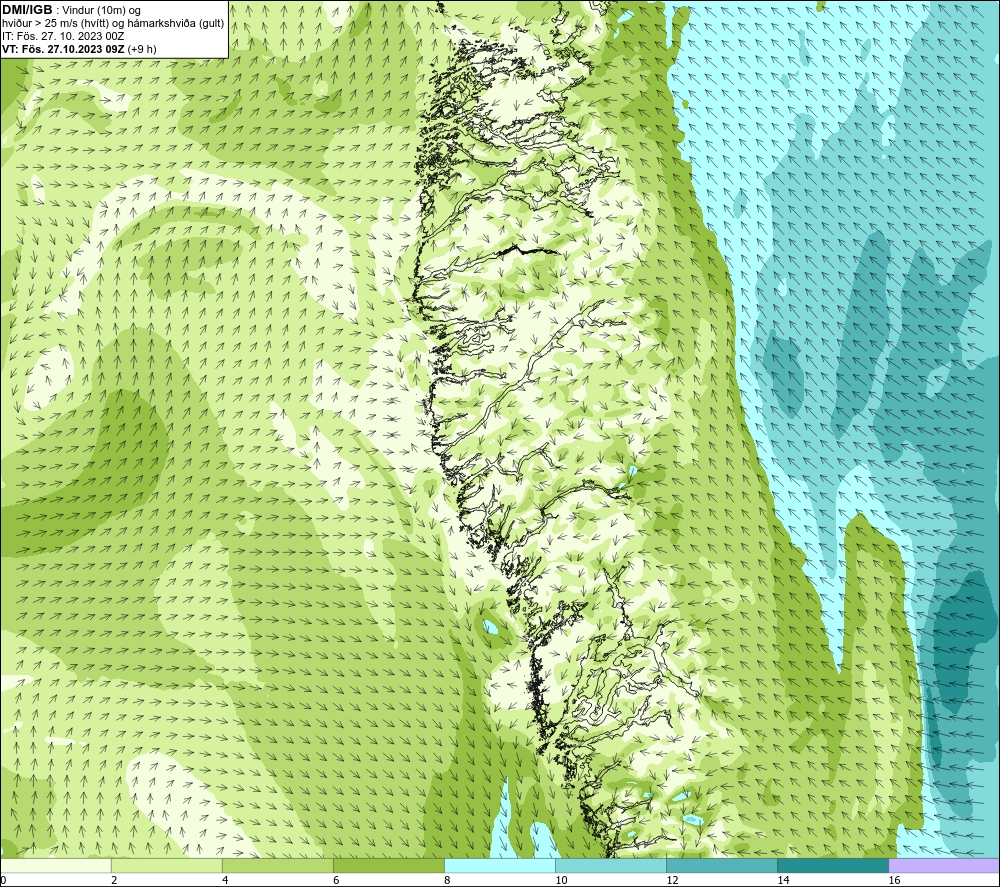Screen dimensions: 1000x887
Task: Pick the medium green 4–6 legend swatch
Action: (x=277, y=865)
